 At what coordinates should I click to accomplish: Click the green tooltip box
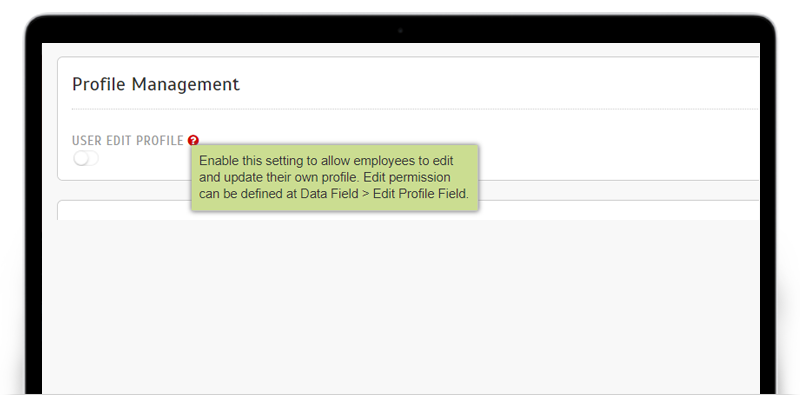335,178
